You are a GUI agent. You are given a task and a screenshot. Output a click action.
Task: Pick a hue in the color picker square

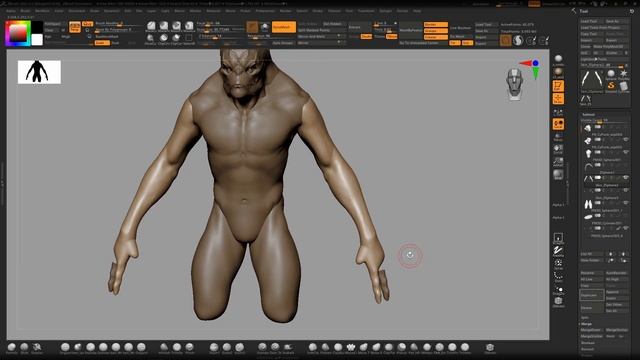coord(18,33)
